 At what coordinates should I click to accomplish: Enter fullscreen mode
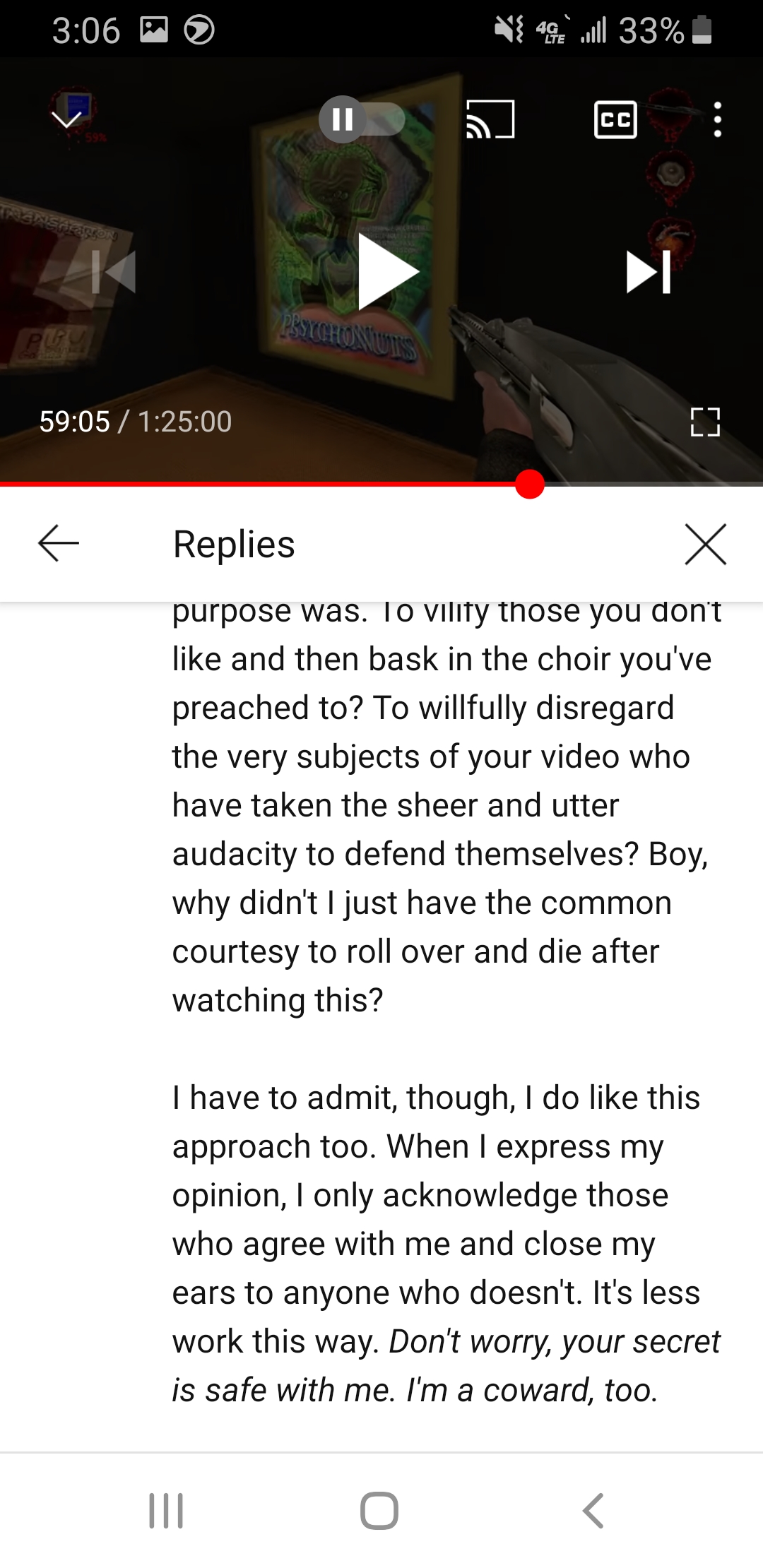tap(704, 422)
